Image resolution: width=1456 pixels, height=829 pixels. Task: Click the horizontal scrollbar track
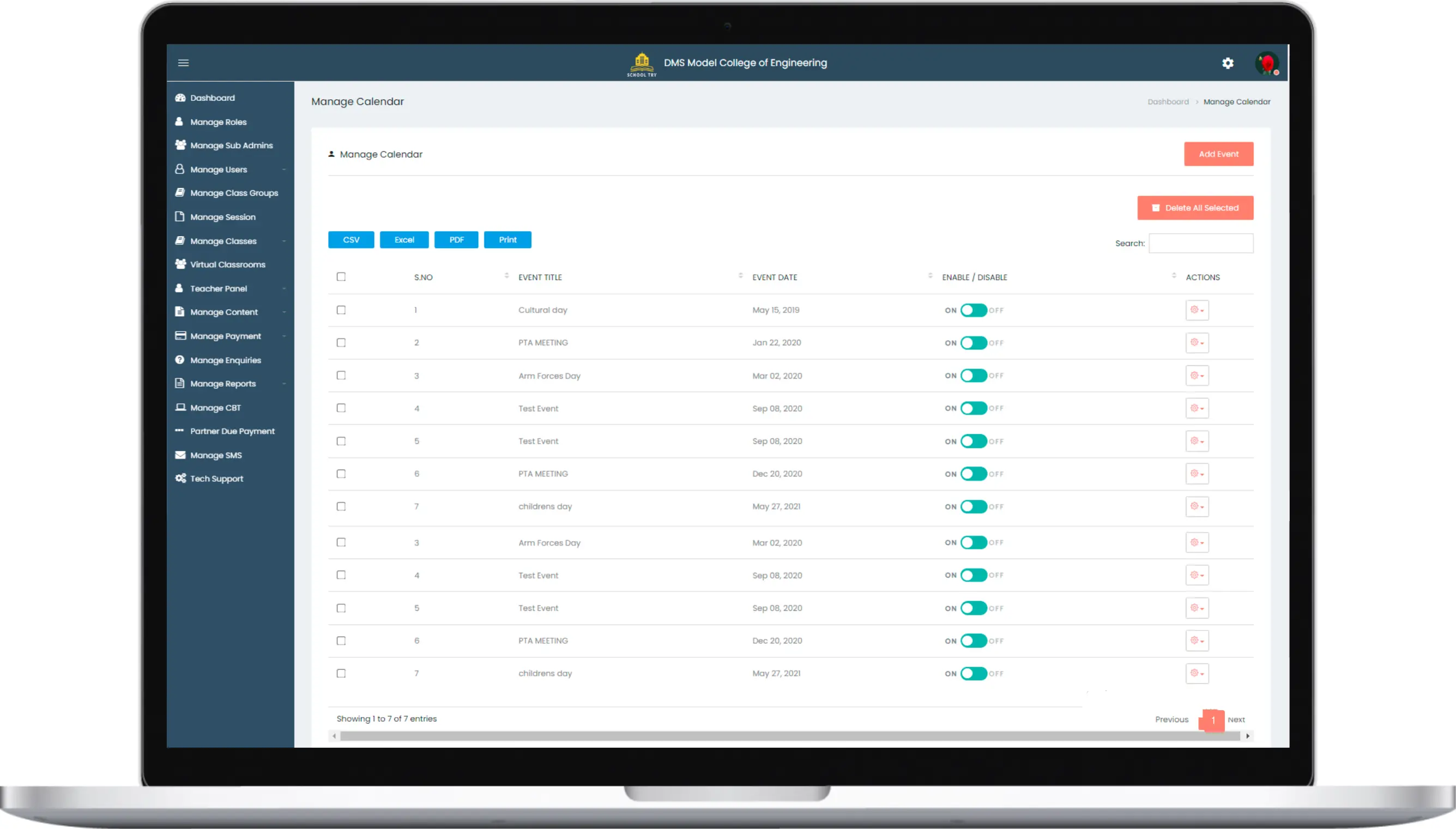click(x=789, y=736)
